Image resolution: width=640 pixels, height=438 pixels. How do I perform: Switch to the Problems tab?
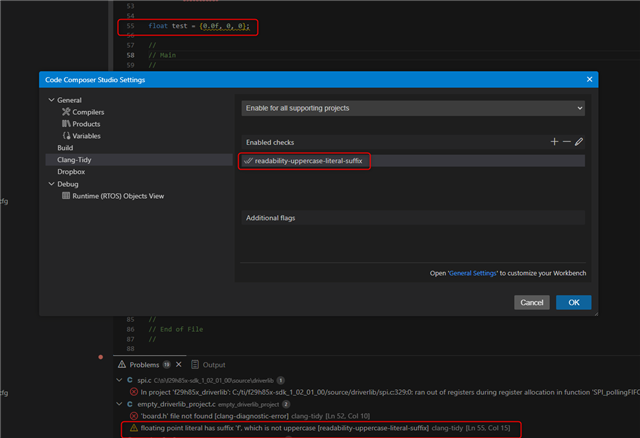[144, 365]
